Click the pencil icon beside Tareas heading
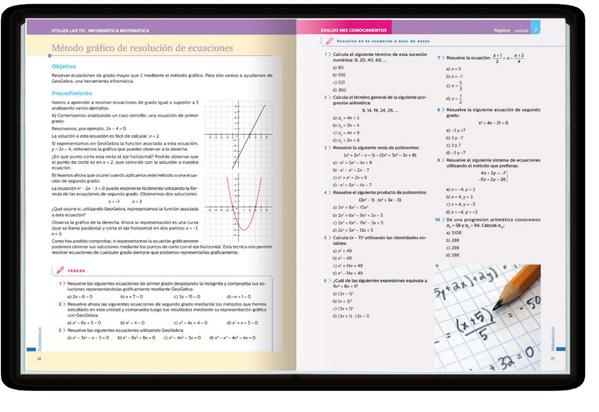 [x=60, y=270]
